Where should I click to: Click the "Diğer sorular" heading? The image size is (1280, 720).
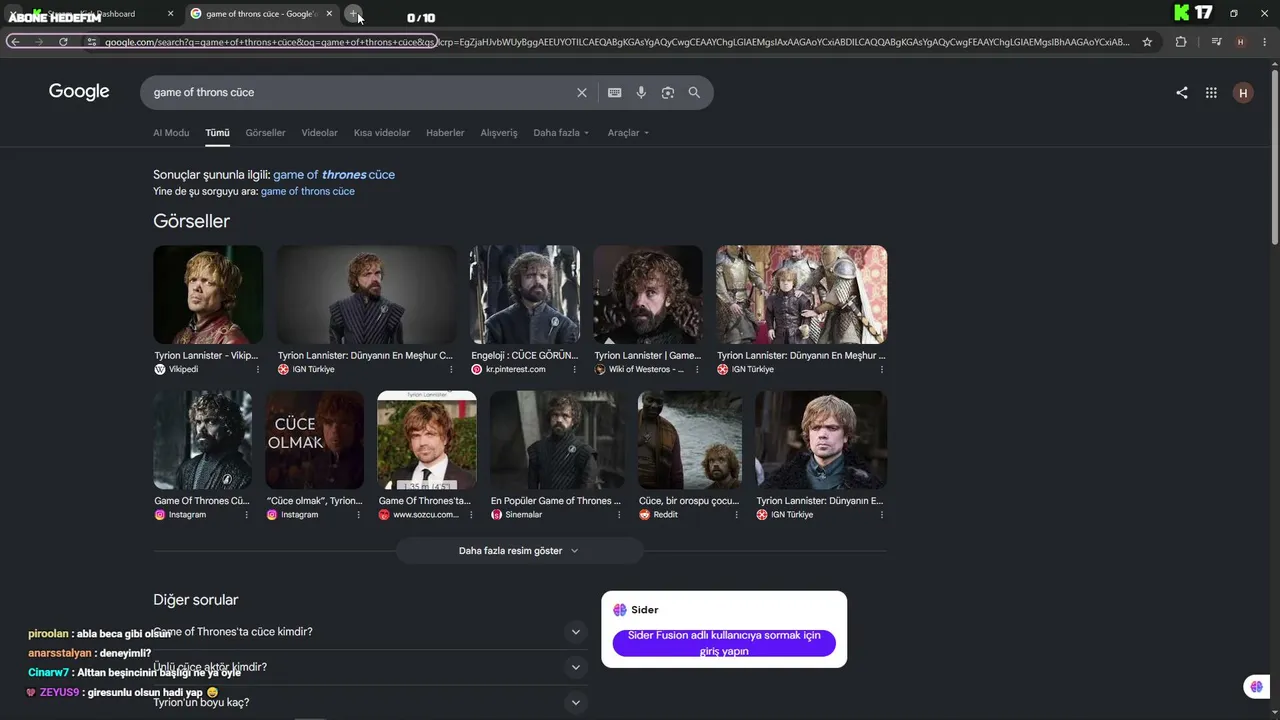click(x=196, y=600)
